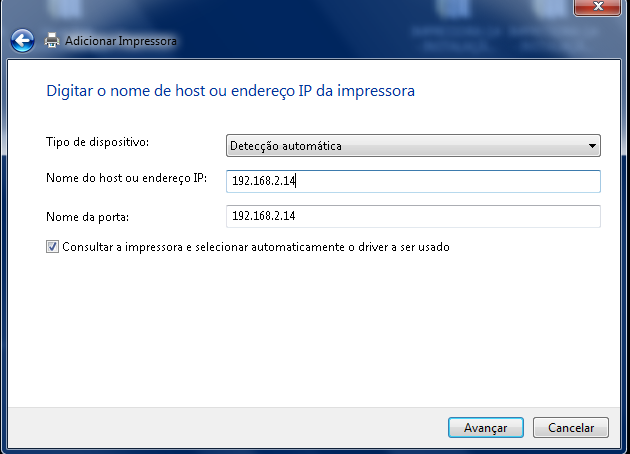Click into the Nome da porta field
This screenshot has height=454, width=630.
click(x=413, y=216)
